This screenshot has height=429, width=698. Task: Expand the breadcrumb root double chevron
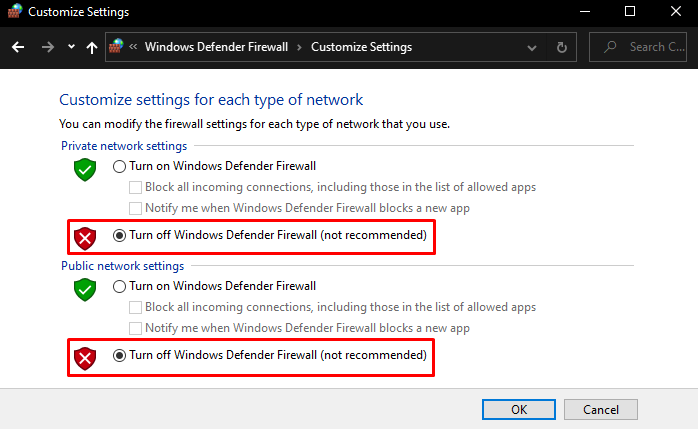(134, 47)
